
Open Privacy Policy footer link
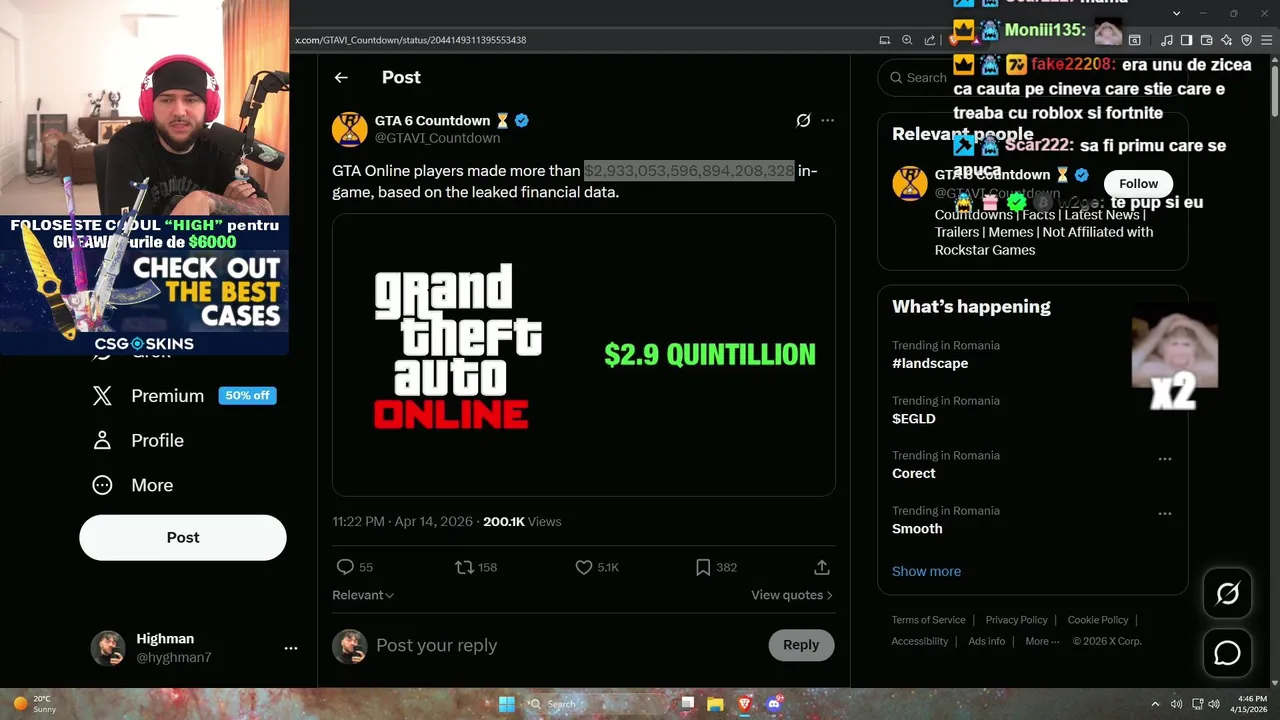point(1017,620)
